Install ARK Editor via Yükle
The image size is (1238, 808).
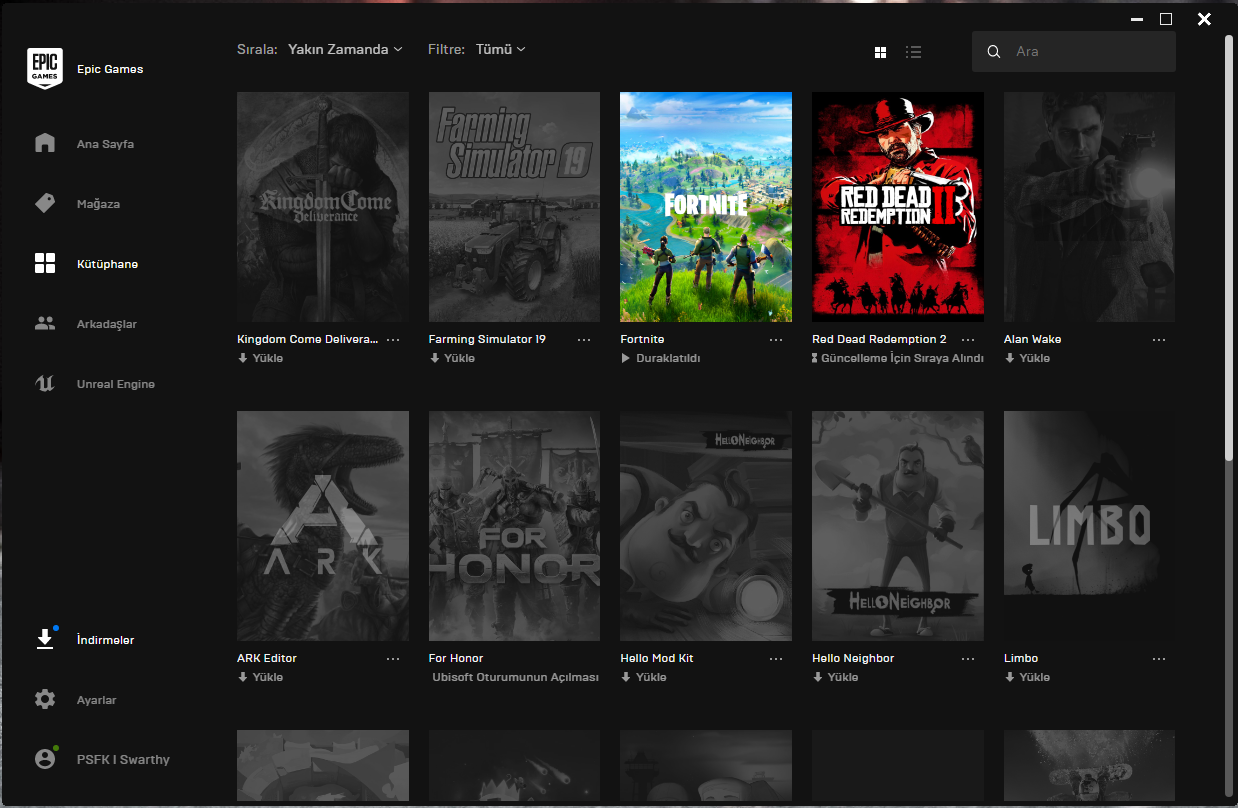(x=260, y=677)
